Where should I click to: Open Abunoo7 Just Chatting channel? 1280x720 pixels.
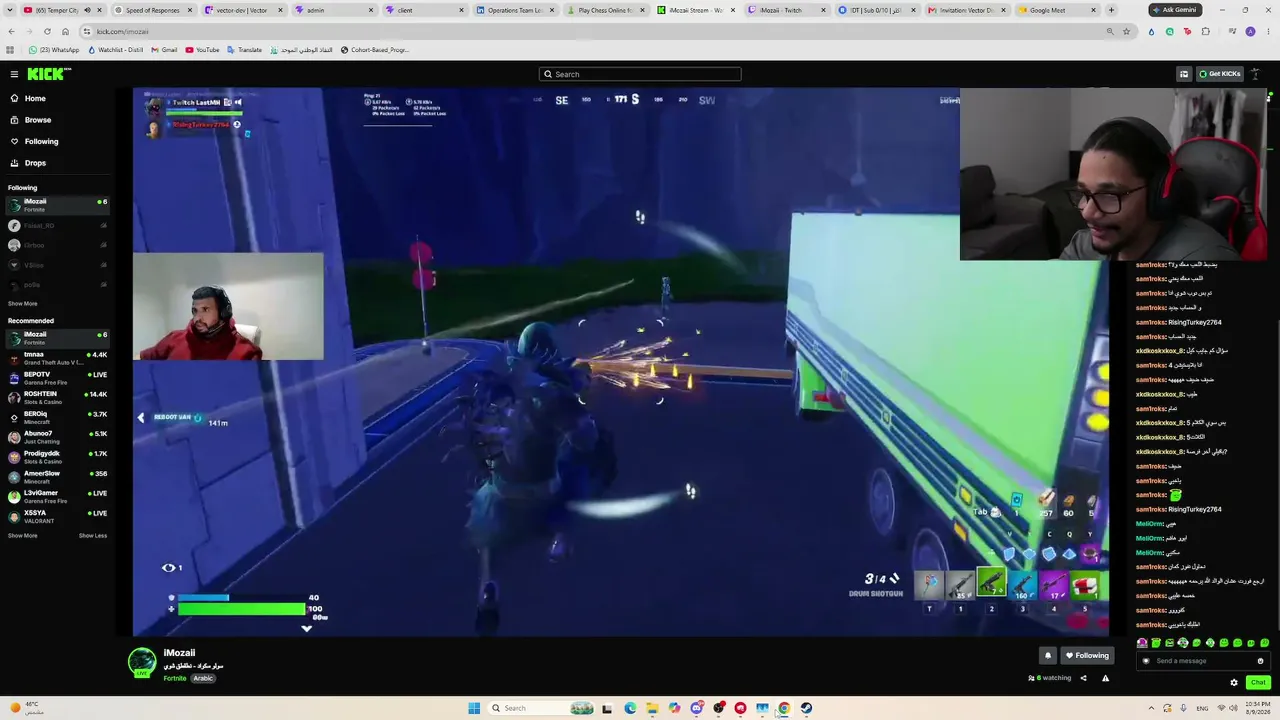point(58,437)
